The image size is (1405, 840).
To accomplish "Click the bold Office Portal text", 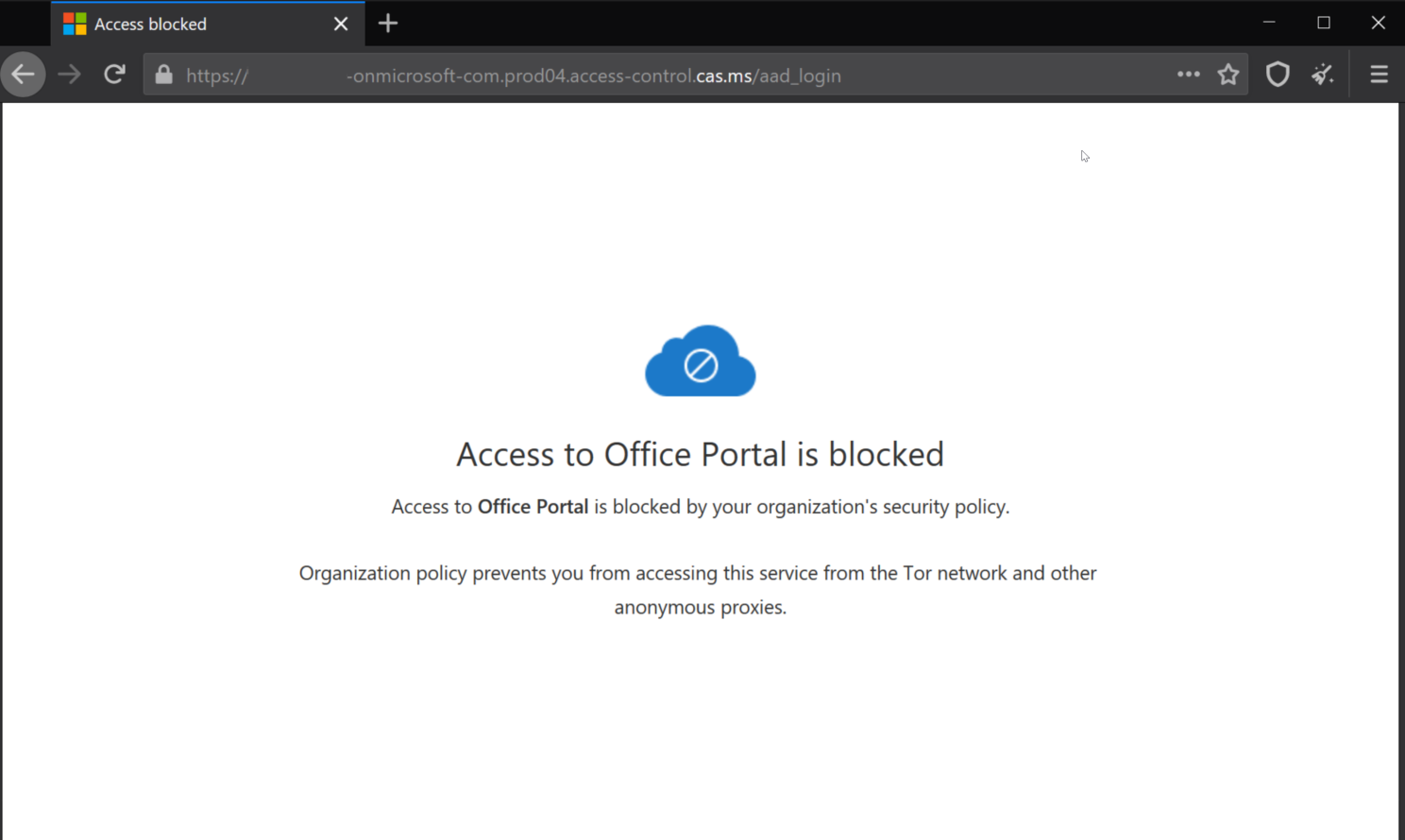I will pyautogui.click(x=533, y=507).
